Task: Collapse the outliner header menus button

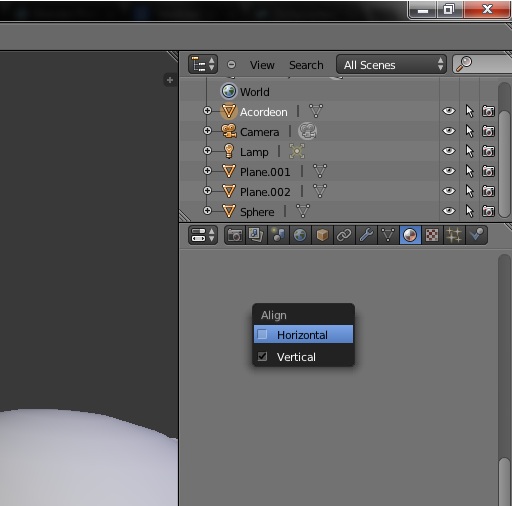Action: tap(231, 64)
